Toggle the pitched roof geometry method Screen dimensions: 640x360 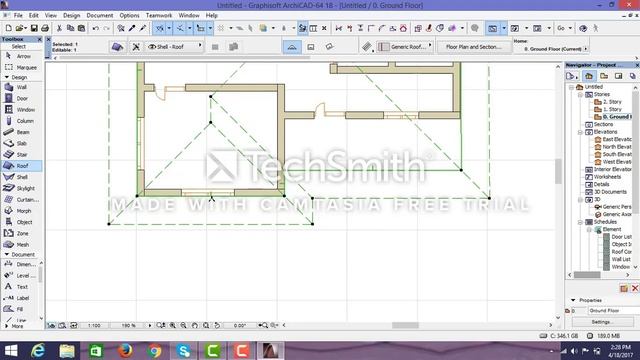pyautogui.click(x=292, y=47)
